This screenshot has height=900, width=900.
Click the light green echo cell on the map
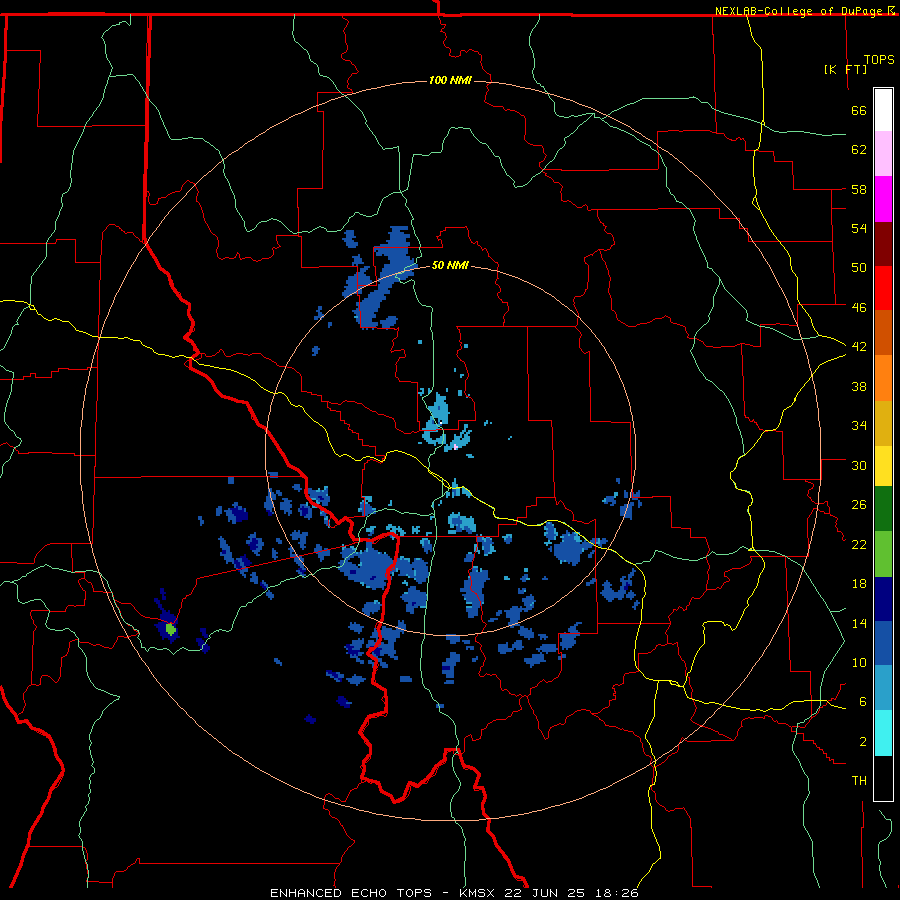(170, 629)
